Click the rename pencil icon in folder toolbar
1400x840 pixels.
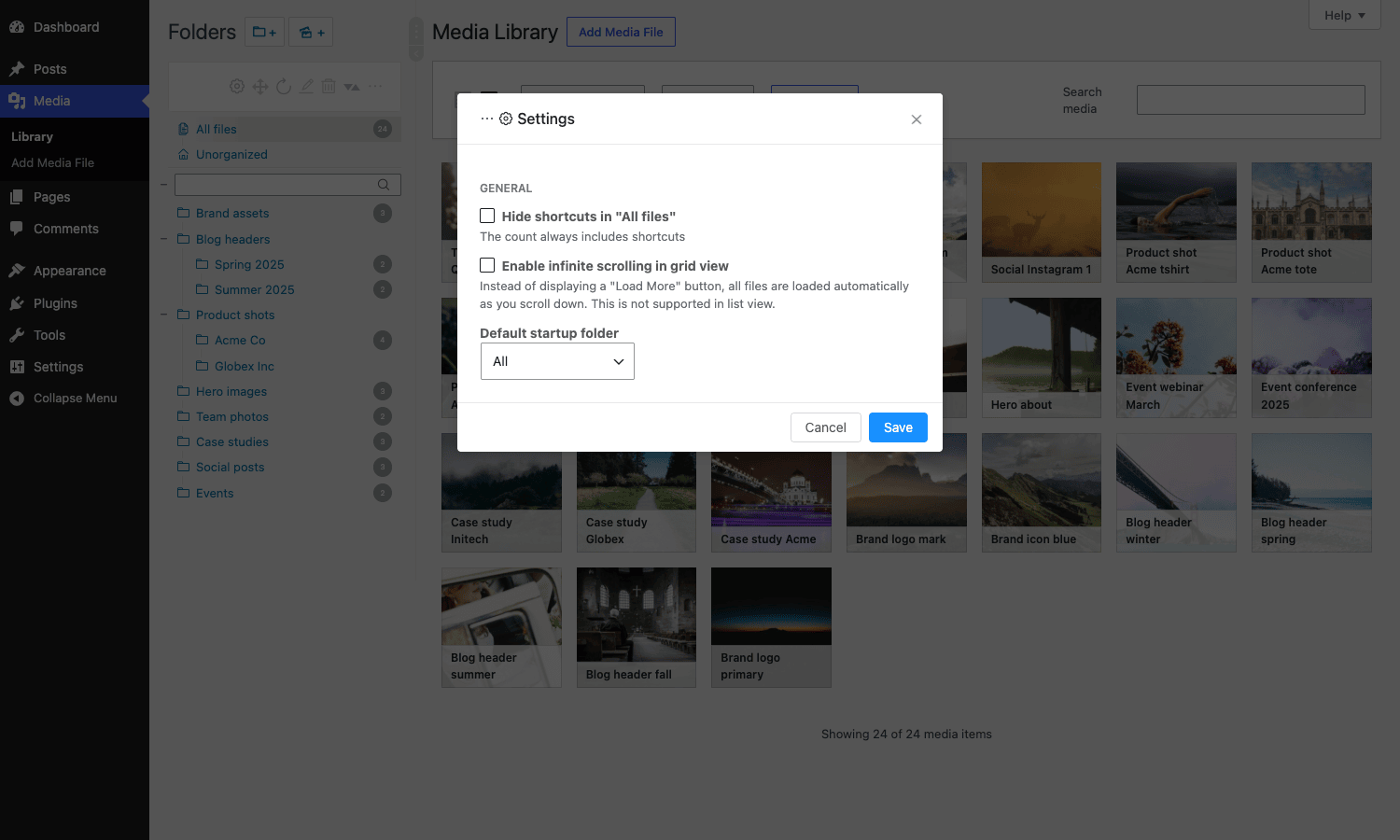[x=306, y=86]
